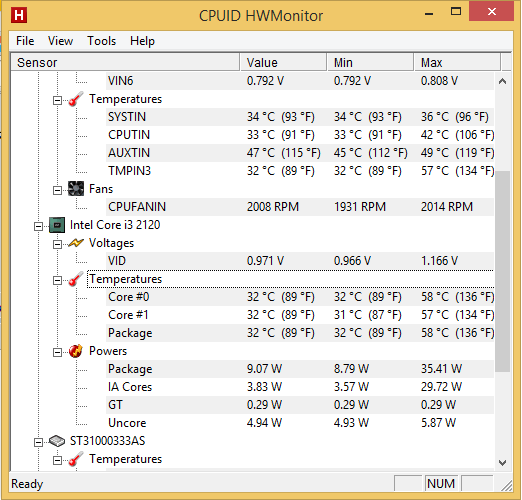Click the 1931 RPM min value
Image resolution: width=522 pixels, height=500 pixels.
[x=360, y=207]
